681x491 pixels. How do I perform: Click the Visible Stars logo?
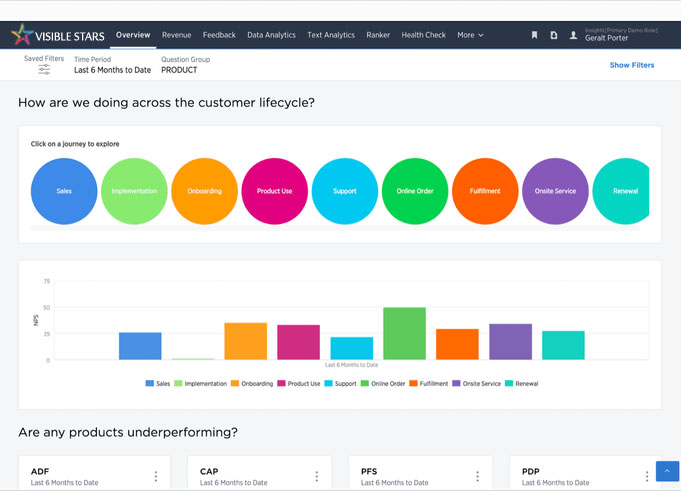coord(57,35)
